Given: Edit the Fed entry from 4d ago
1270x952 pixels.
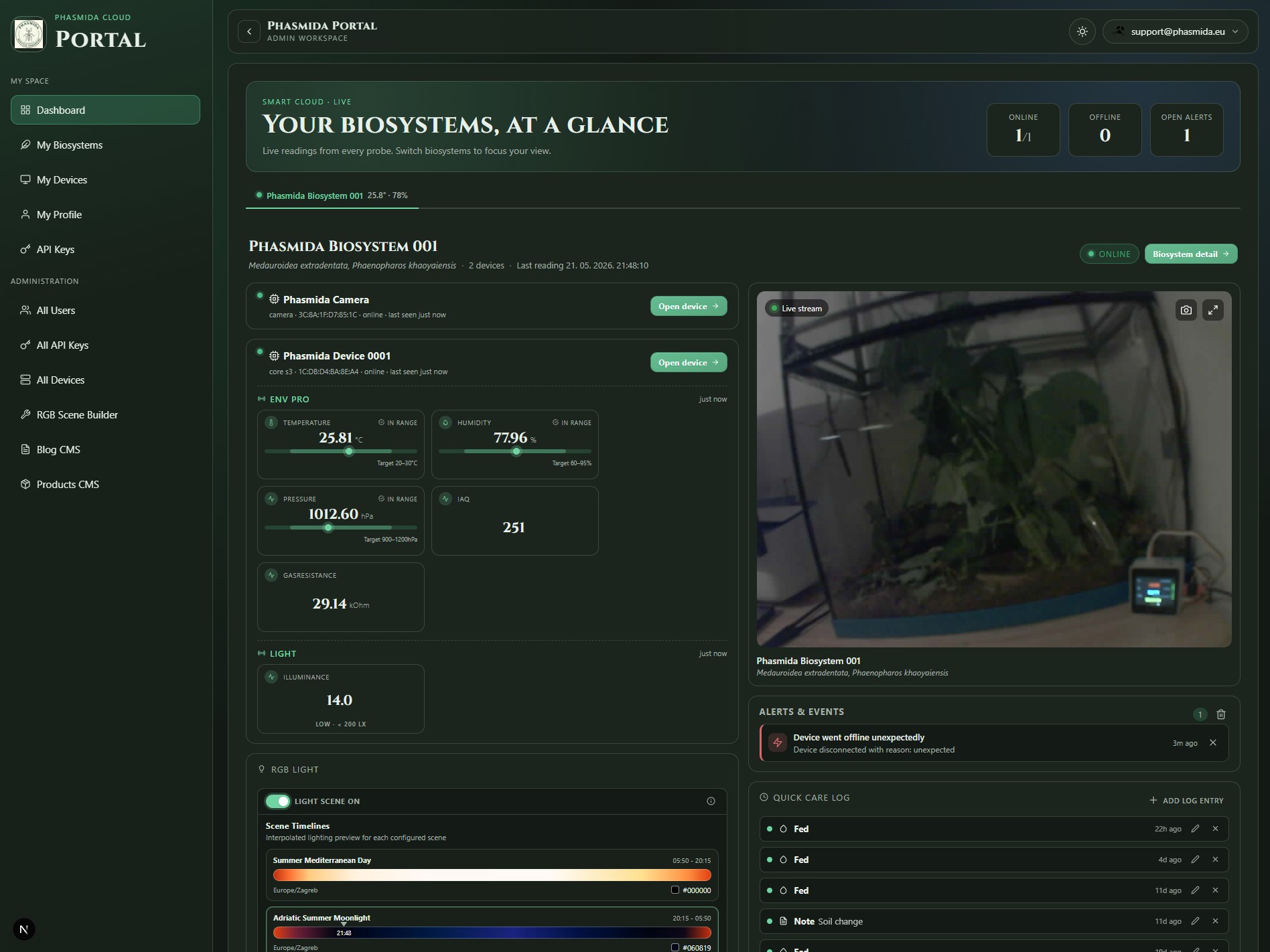Looking at the screenshot, I should tap(1195, 860).
